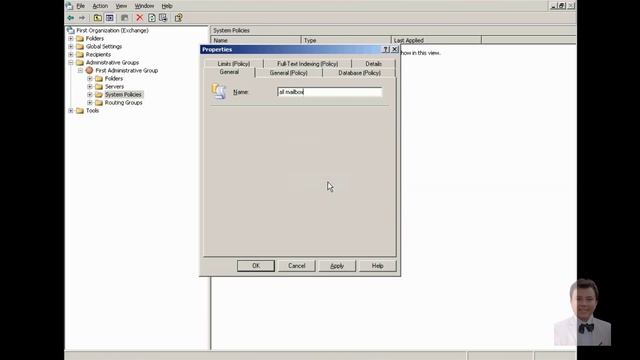Select the General tab
This screenshot has height=360, width=640.
coord(229,72)
